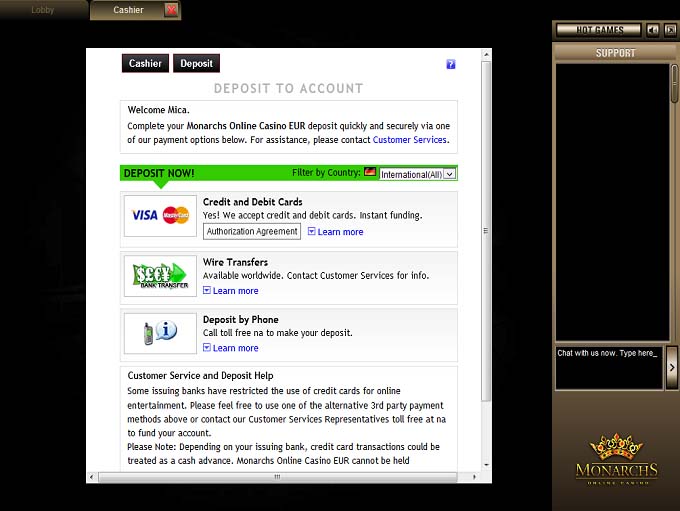Open the Hot Games button
Screen dimensions: 680x511
tap(599, 30)
